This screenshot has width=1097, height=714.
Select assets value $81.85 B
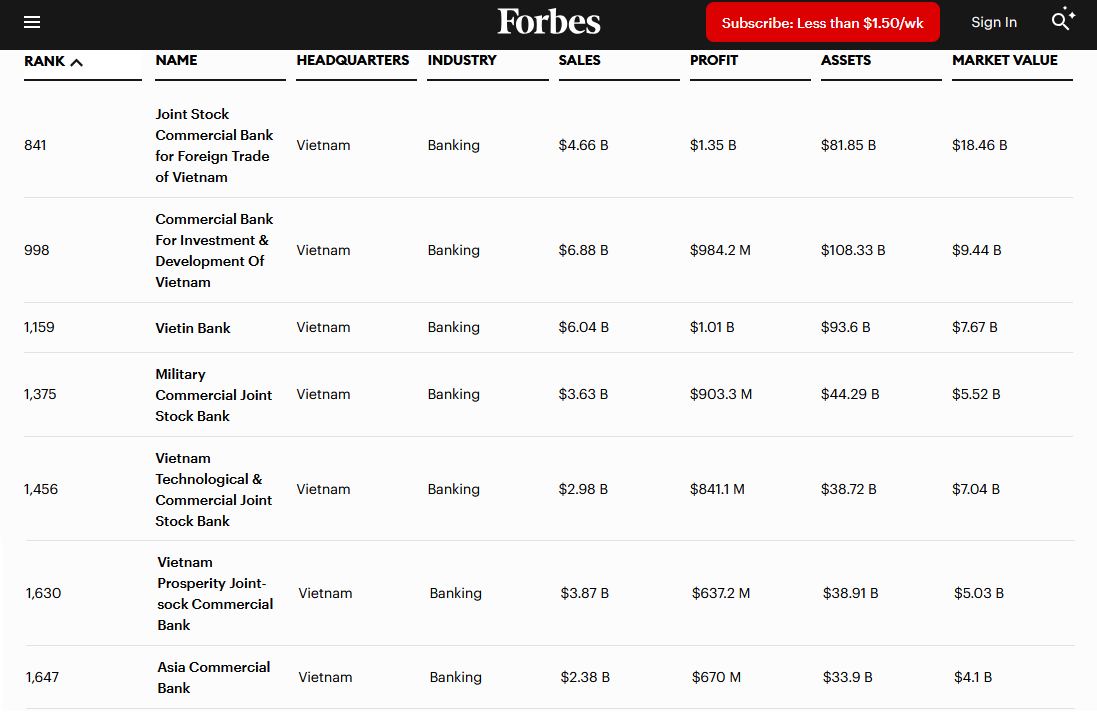pos(848,145)
